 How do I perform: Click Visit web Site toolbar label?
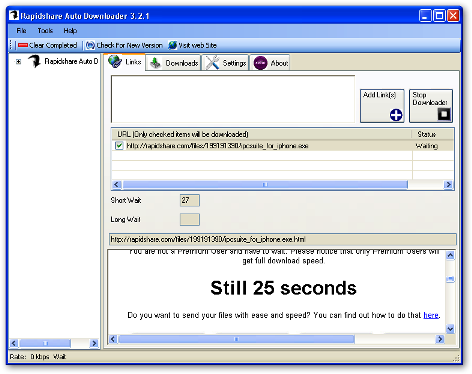pos(197,45)
